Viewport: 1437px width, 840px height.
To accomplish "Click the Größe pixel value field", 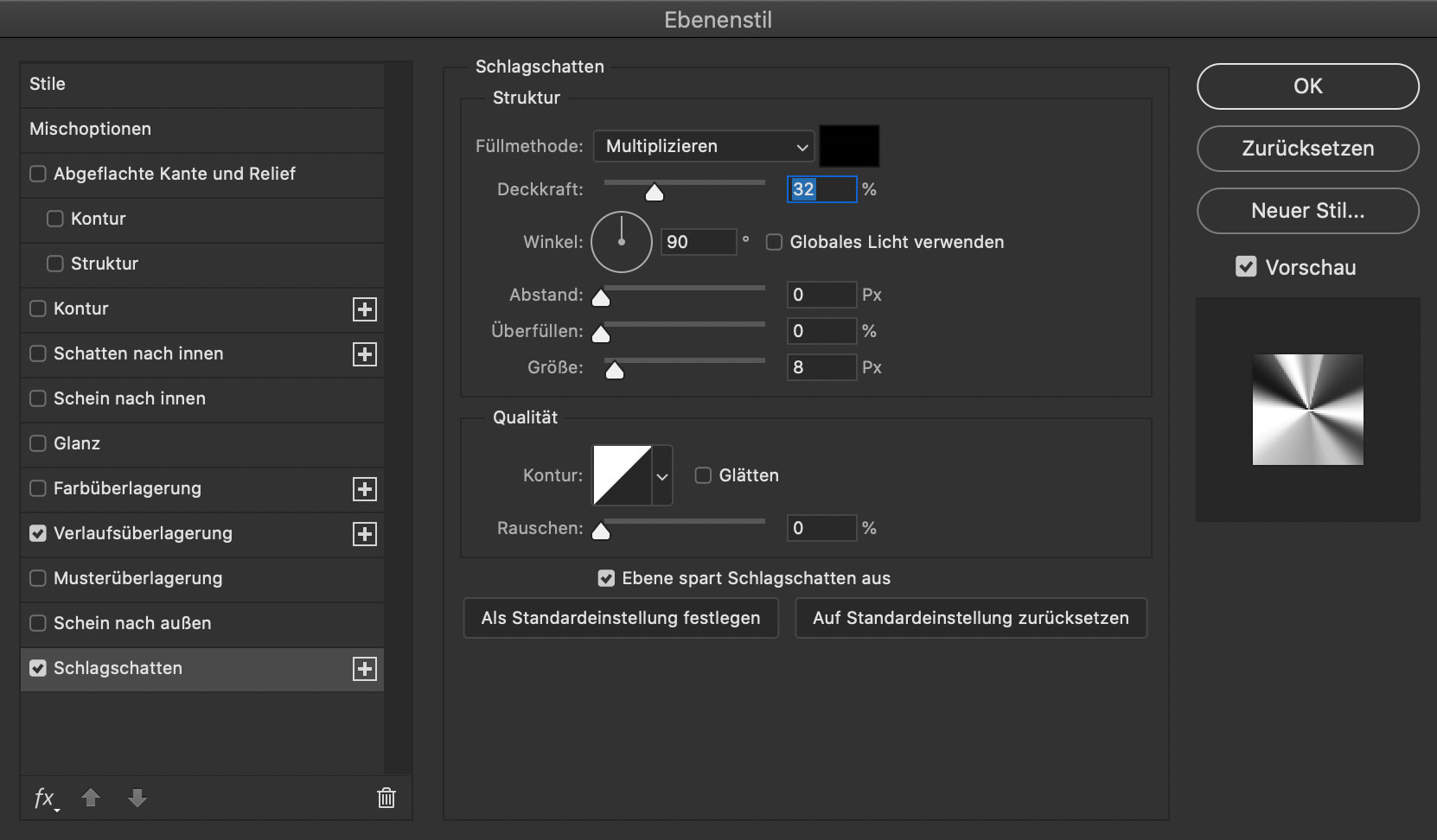I will click(821, 367).
